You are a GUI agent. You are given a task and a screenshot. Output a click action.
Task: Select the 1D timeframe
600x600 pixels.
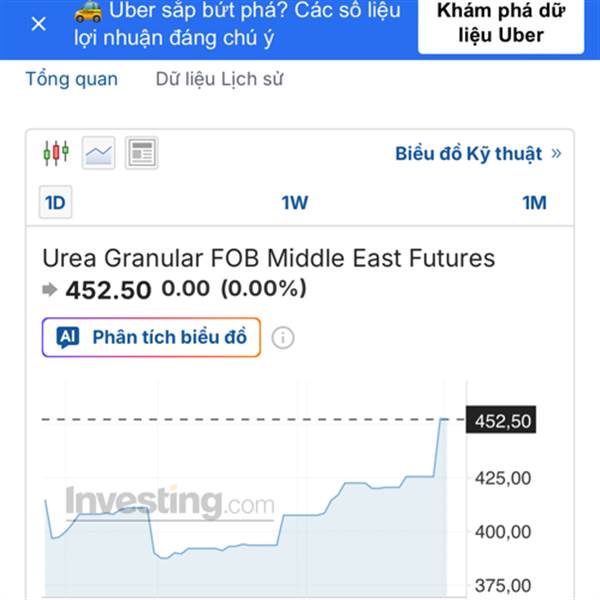(55, 203)
